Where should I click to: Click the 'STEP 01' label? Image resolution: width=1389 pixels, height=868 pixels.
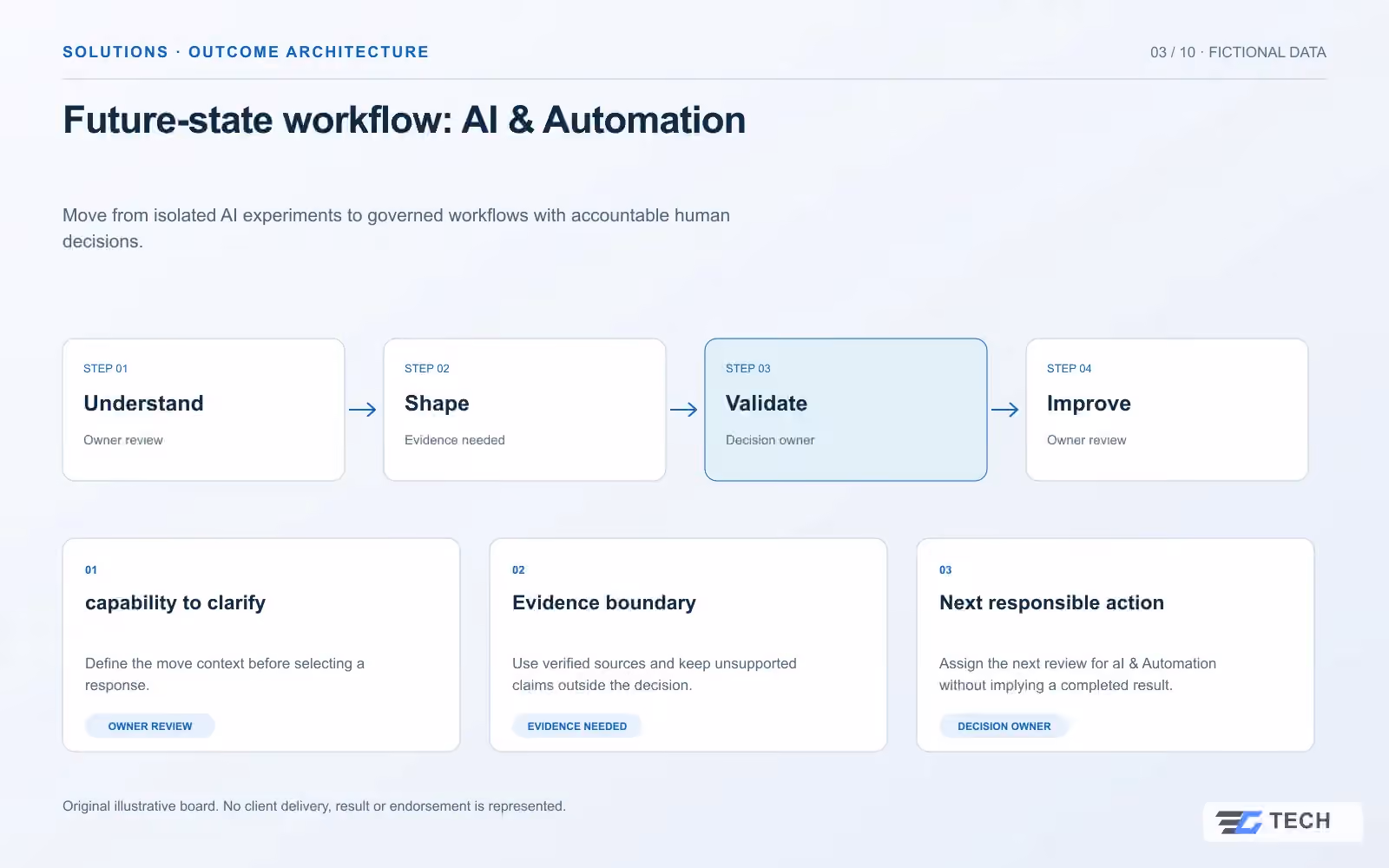pyautogui.click(x=106, y=369)
